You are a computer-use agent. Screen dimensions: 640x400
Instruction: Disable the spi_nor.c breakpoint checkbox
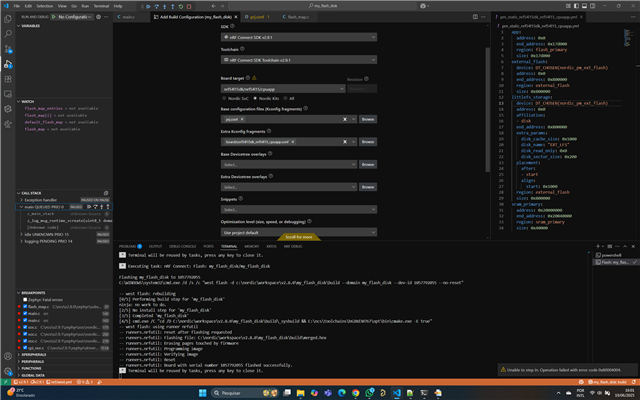pos(25,348)
